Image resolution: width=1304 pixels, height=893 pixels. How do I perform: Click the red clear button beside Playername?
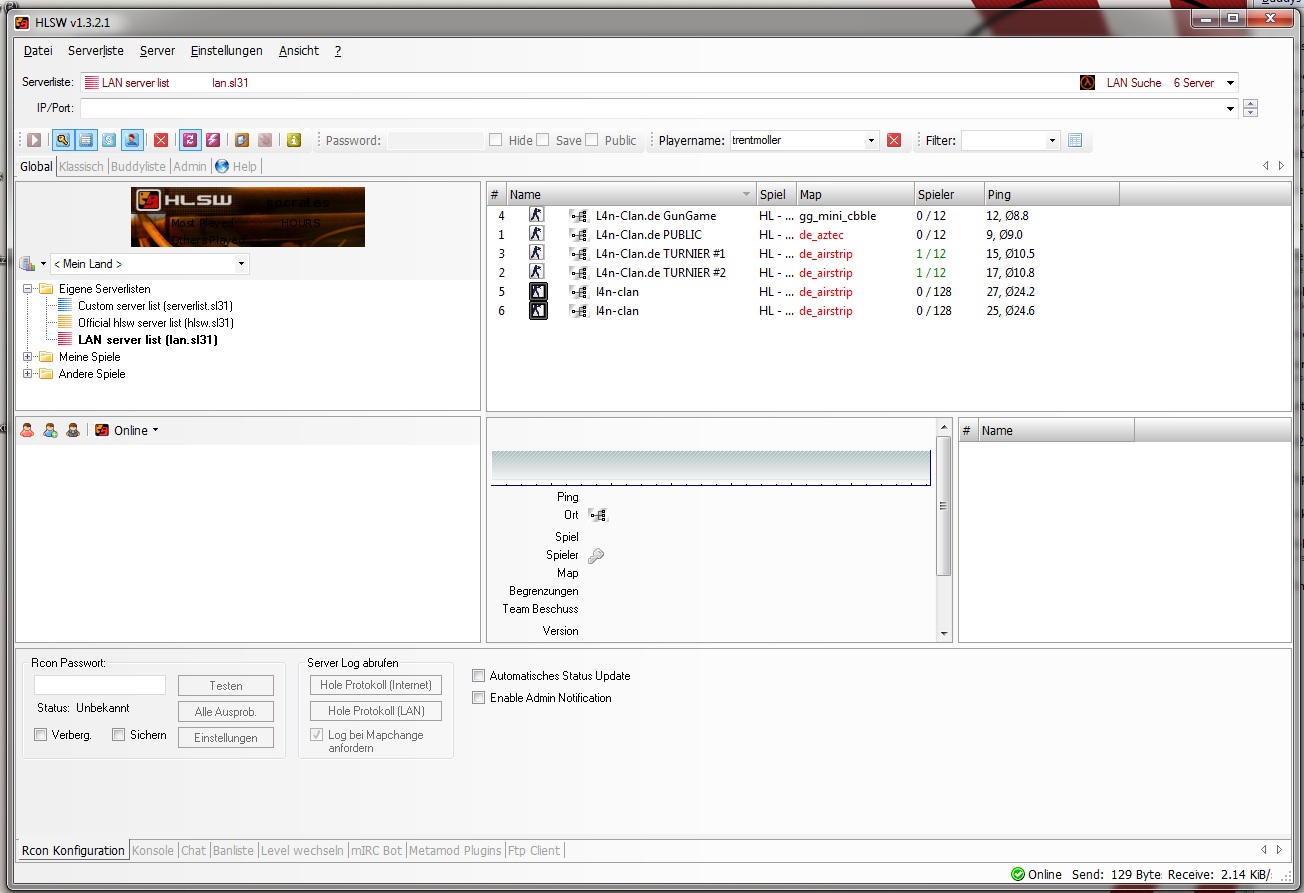(x=894, y=141)
